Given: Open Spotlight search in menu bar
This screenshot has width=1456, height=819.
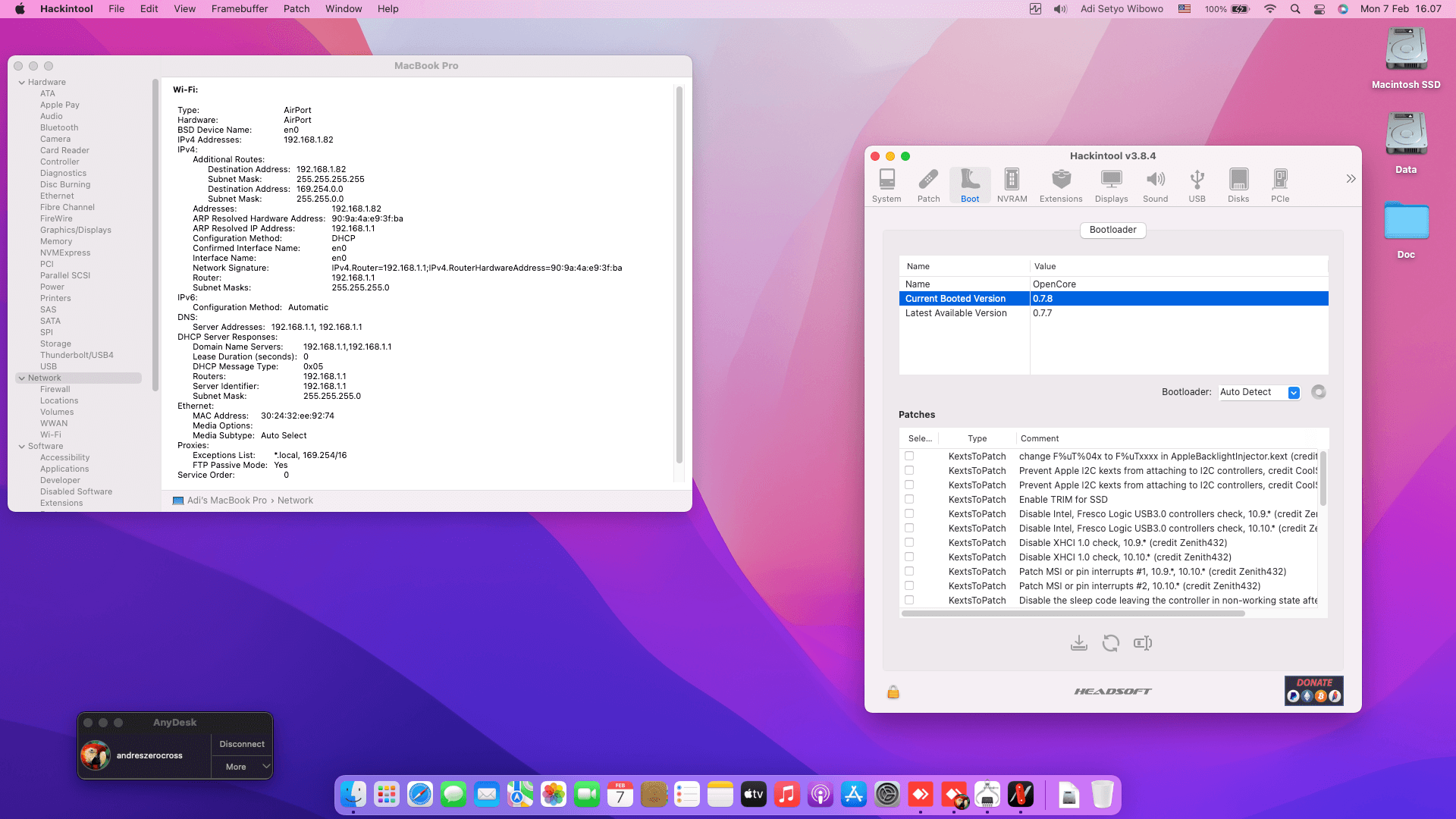Looking at the screenshot, I should tap(1295, 9).
